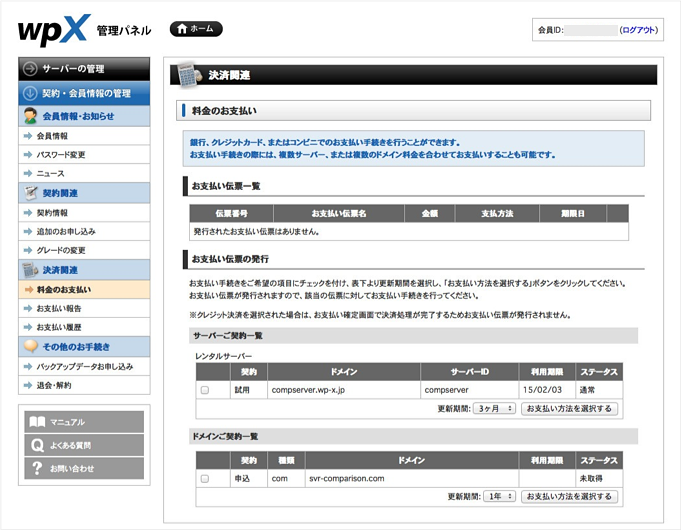
Task: Open ニュース menu item
Action: pyautogui.click(x=84, y=173)
